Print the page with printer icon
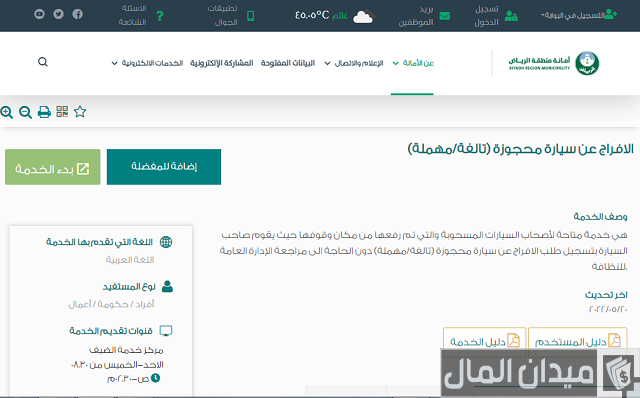 44,112
